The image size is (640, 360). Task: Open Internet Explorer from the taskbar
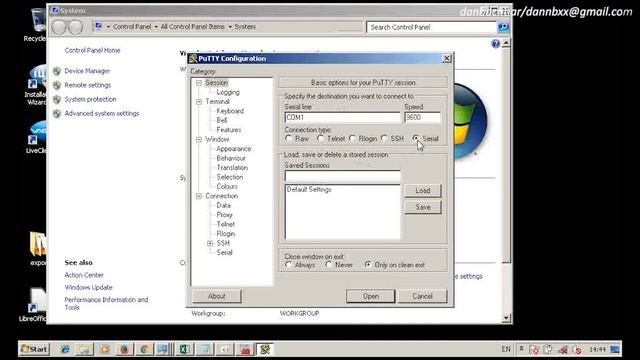click(x=65, y=349)
